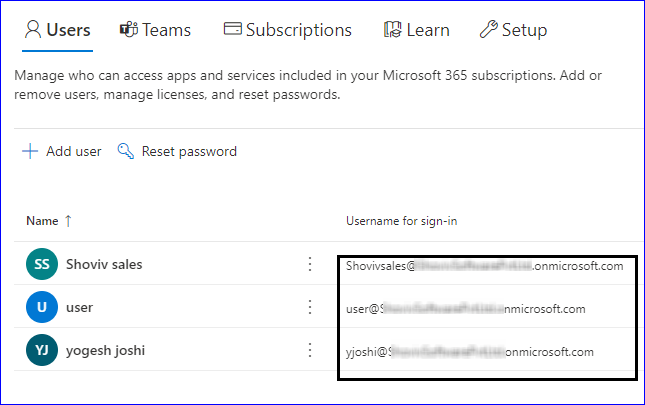
Task: Click the plus icon for Add user
Action: [x=30, y=151]
